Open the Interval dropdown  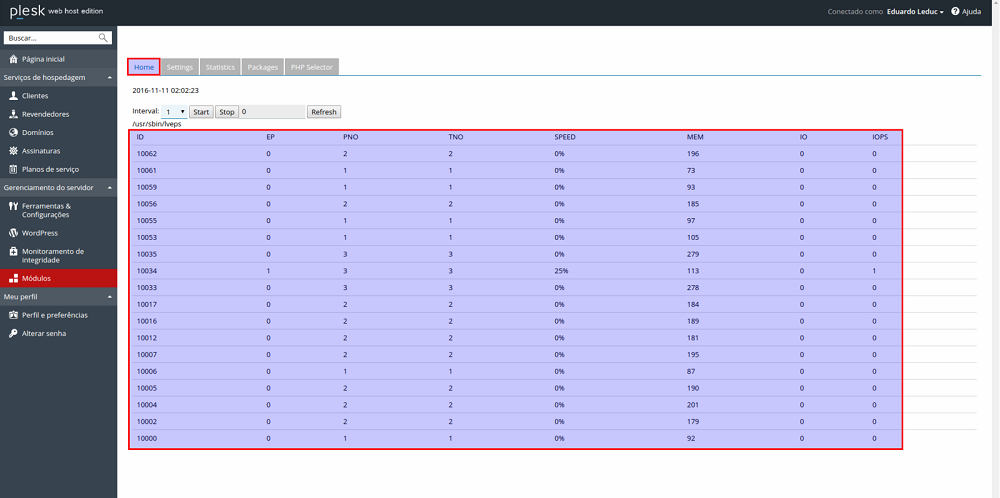pyautogui.click(x=175, y=112)
